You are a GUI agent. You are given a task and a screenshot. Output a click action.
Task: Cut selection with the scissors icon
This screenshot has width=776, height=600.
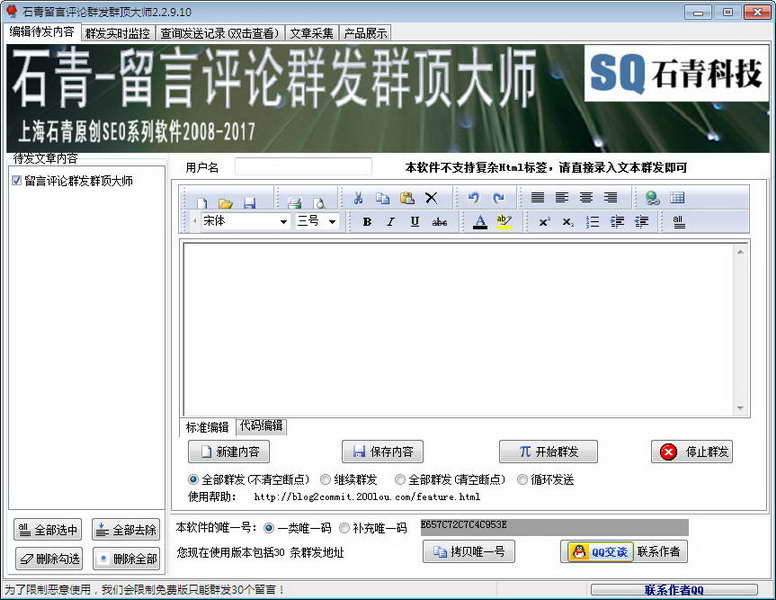click(358, 198)
